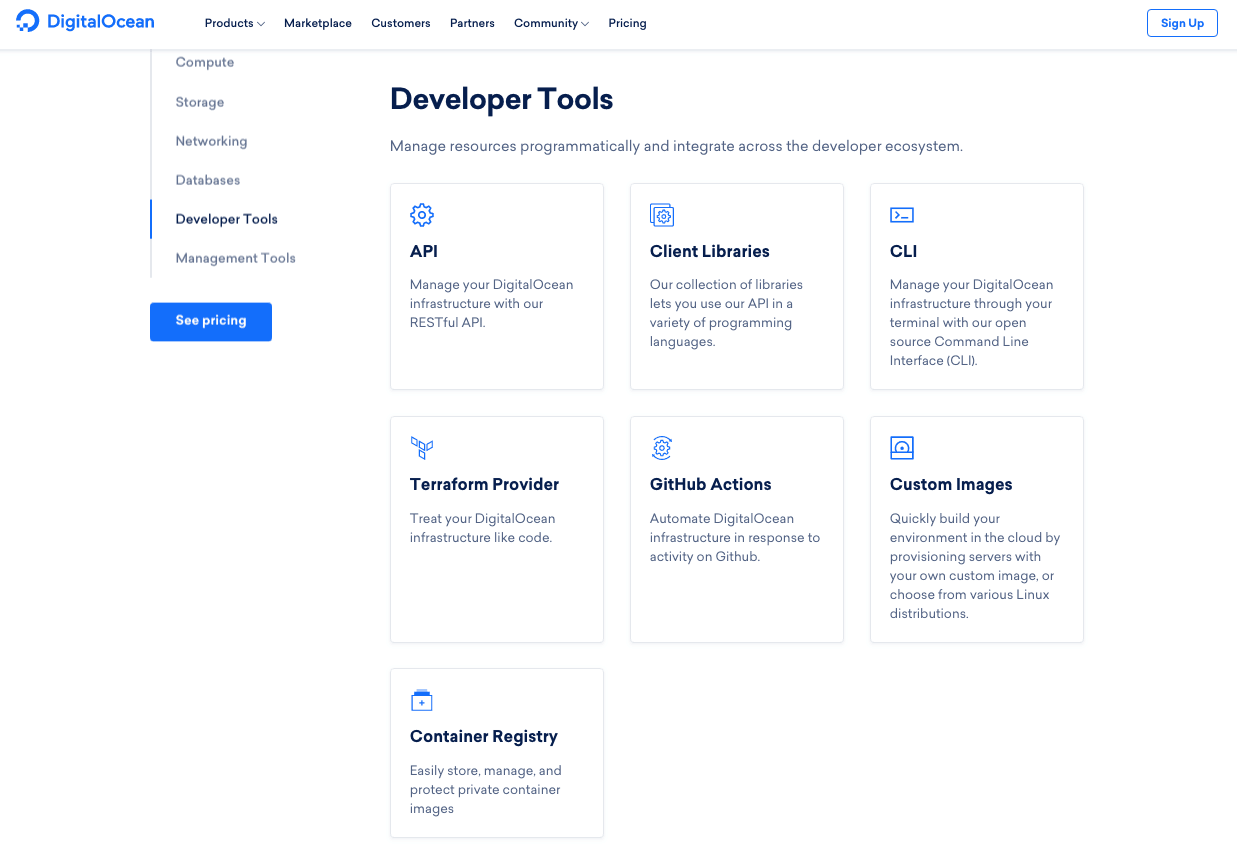Click the DigitalOcean logo icon
Viewport: 1237px width, 860px height.
point(28,21)
